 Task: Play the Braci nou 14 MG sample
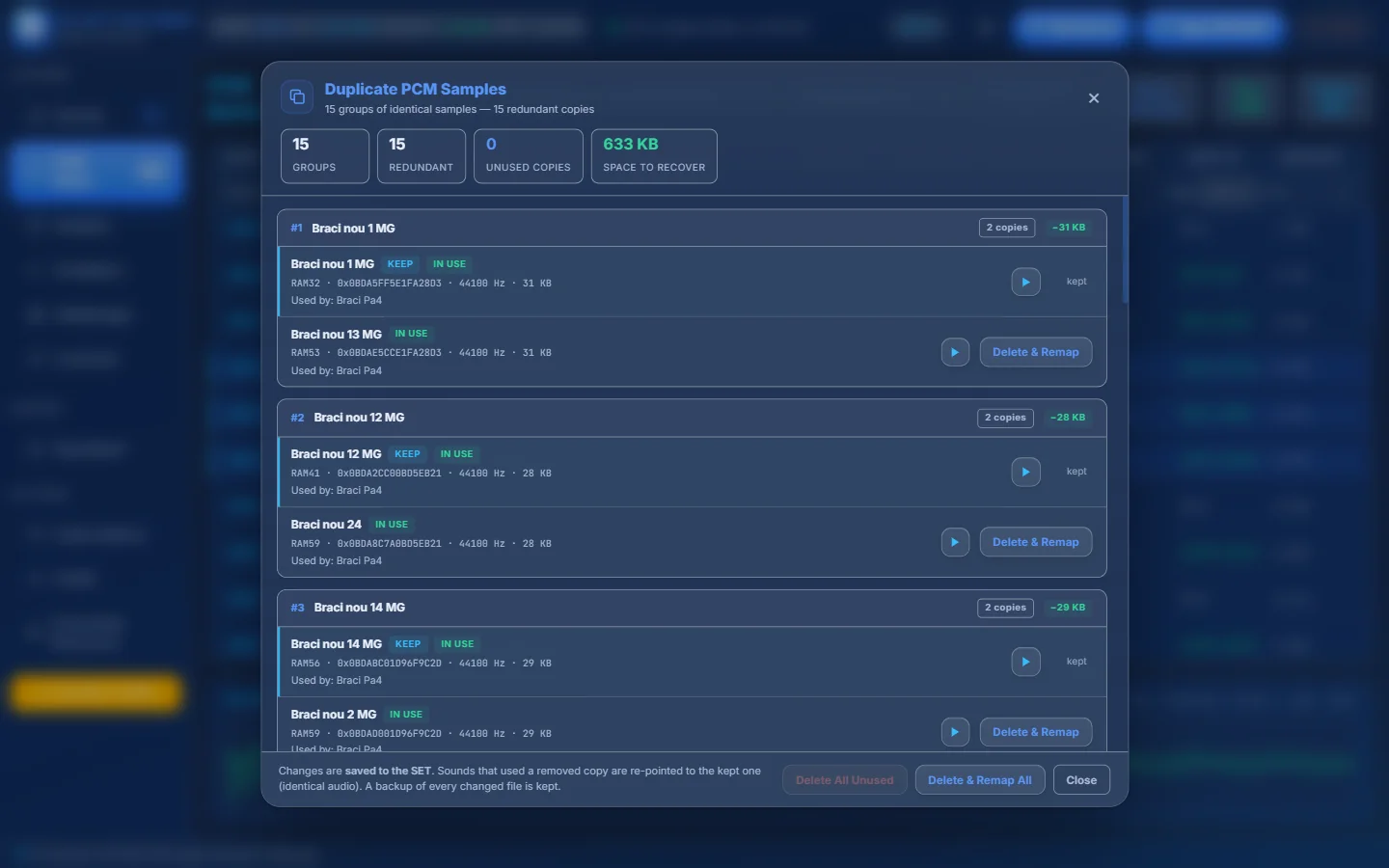coord(1025,662)
